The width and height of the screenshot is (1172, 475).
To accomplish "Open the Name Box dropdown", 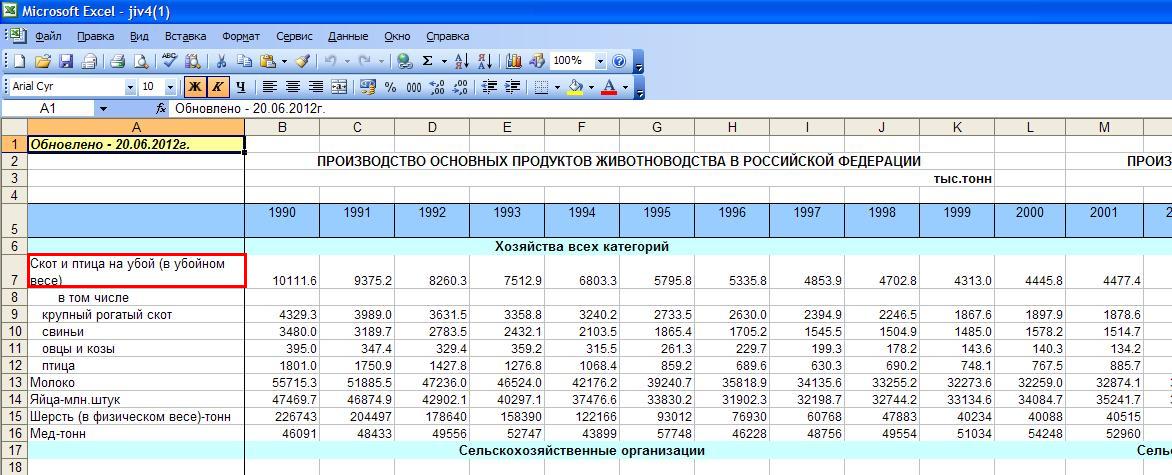I will (x=103, y=108).
